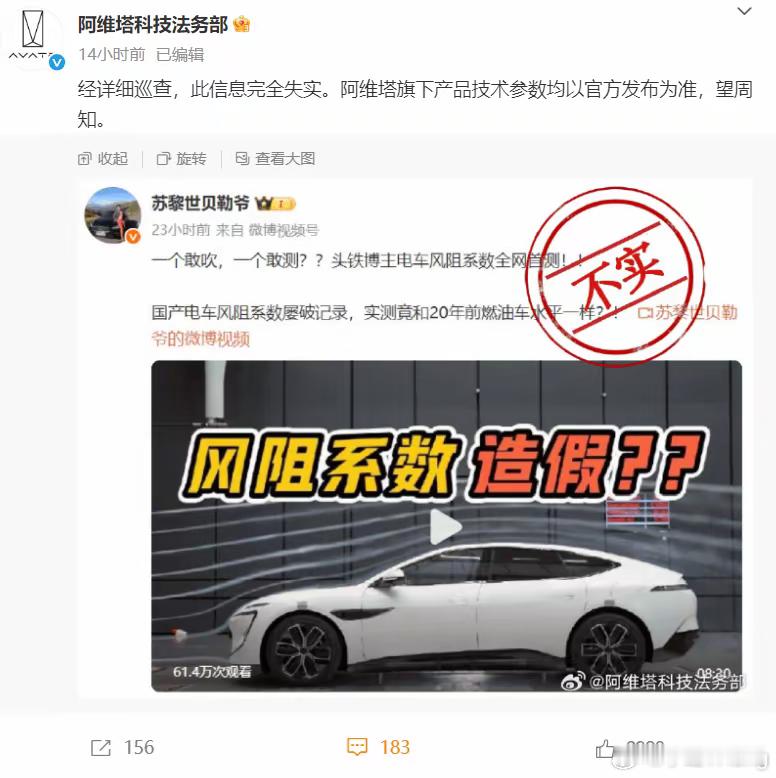Click the red 不实 stamp
Image resolution: width=776 pixels, height=778 pixels.
[616, 277]
